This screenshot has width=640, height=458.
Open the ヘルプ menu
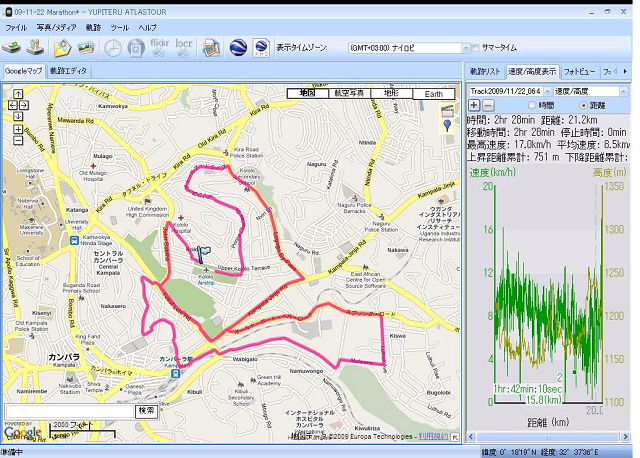147,28
